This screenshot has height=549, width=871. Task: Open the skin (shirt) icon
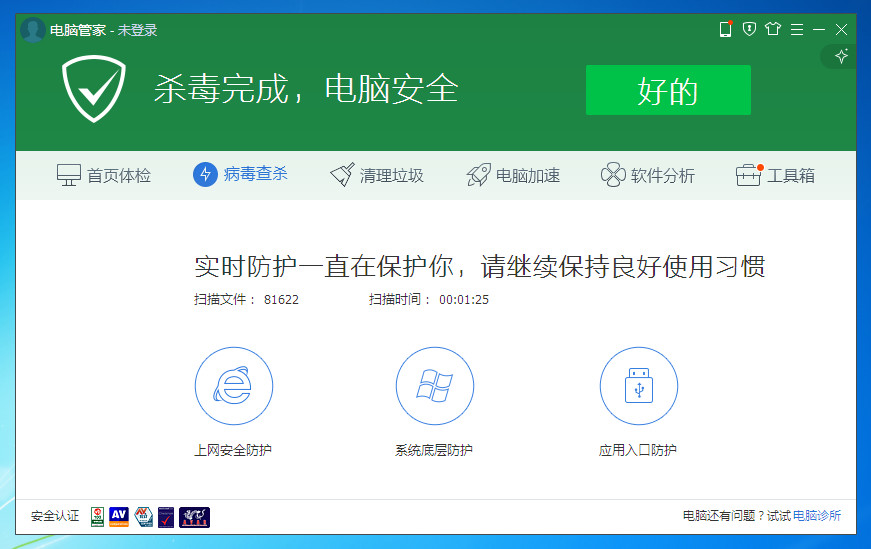[773, 29]
